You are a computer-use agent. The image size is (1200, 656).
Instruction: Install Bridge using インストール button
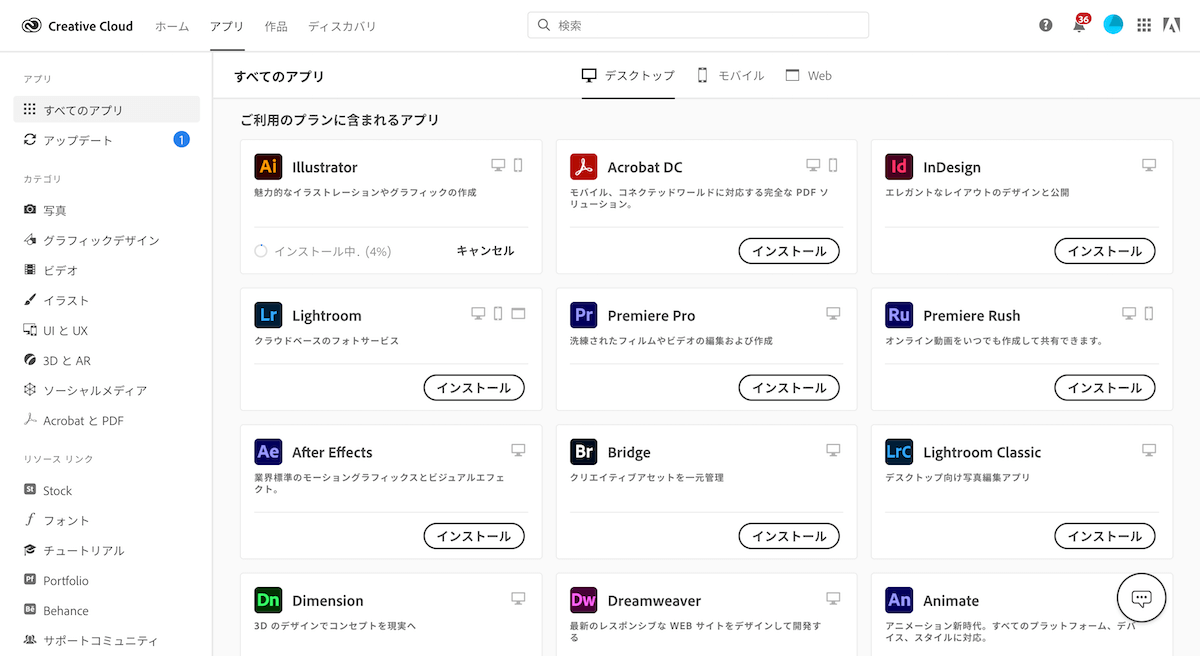pos(789,536)
